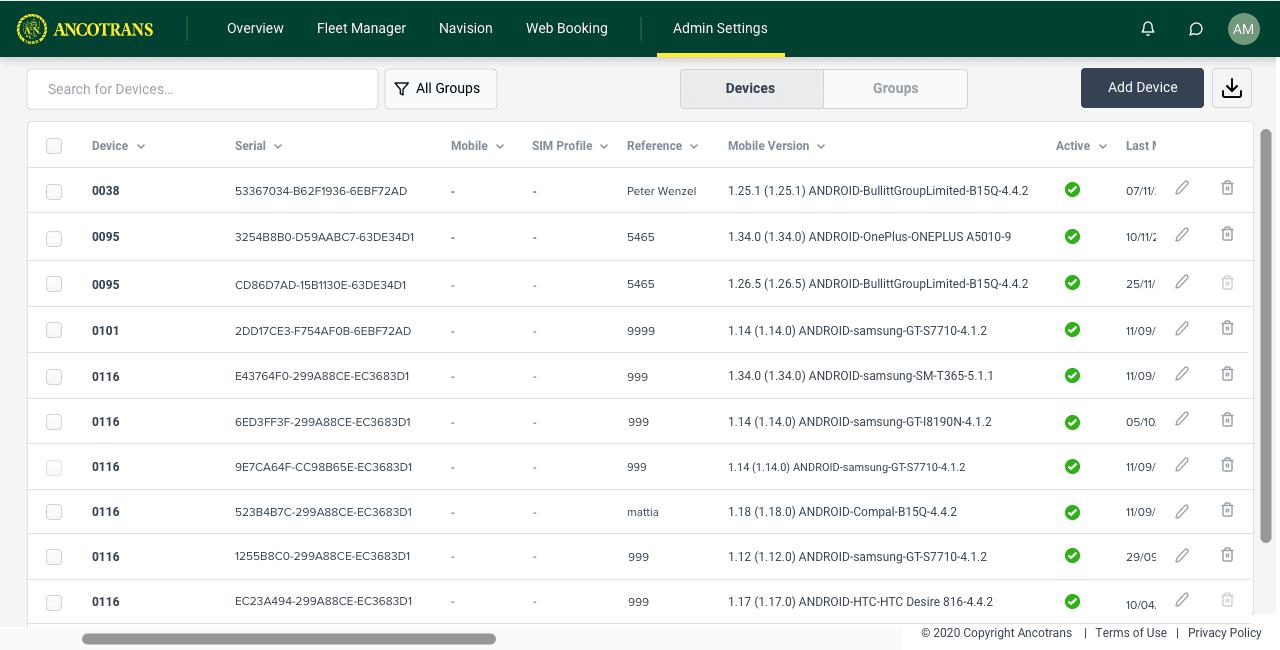Edit device with serial 1255B8C0-299A88CE-EC3683D1

1182,555
